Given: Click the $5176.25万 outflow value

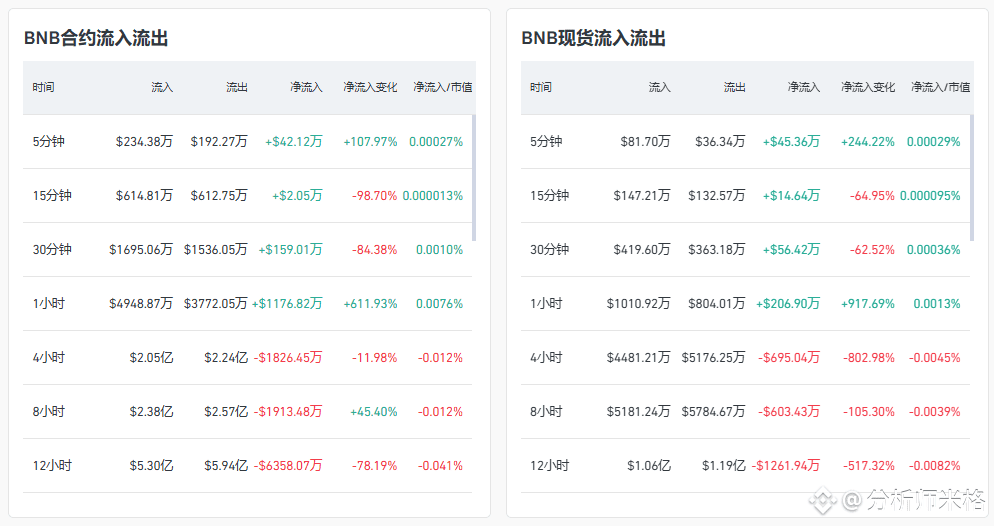Looking at the screenshot, I should tap(714, 358).
